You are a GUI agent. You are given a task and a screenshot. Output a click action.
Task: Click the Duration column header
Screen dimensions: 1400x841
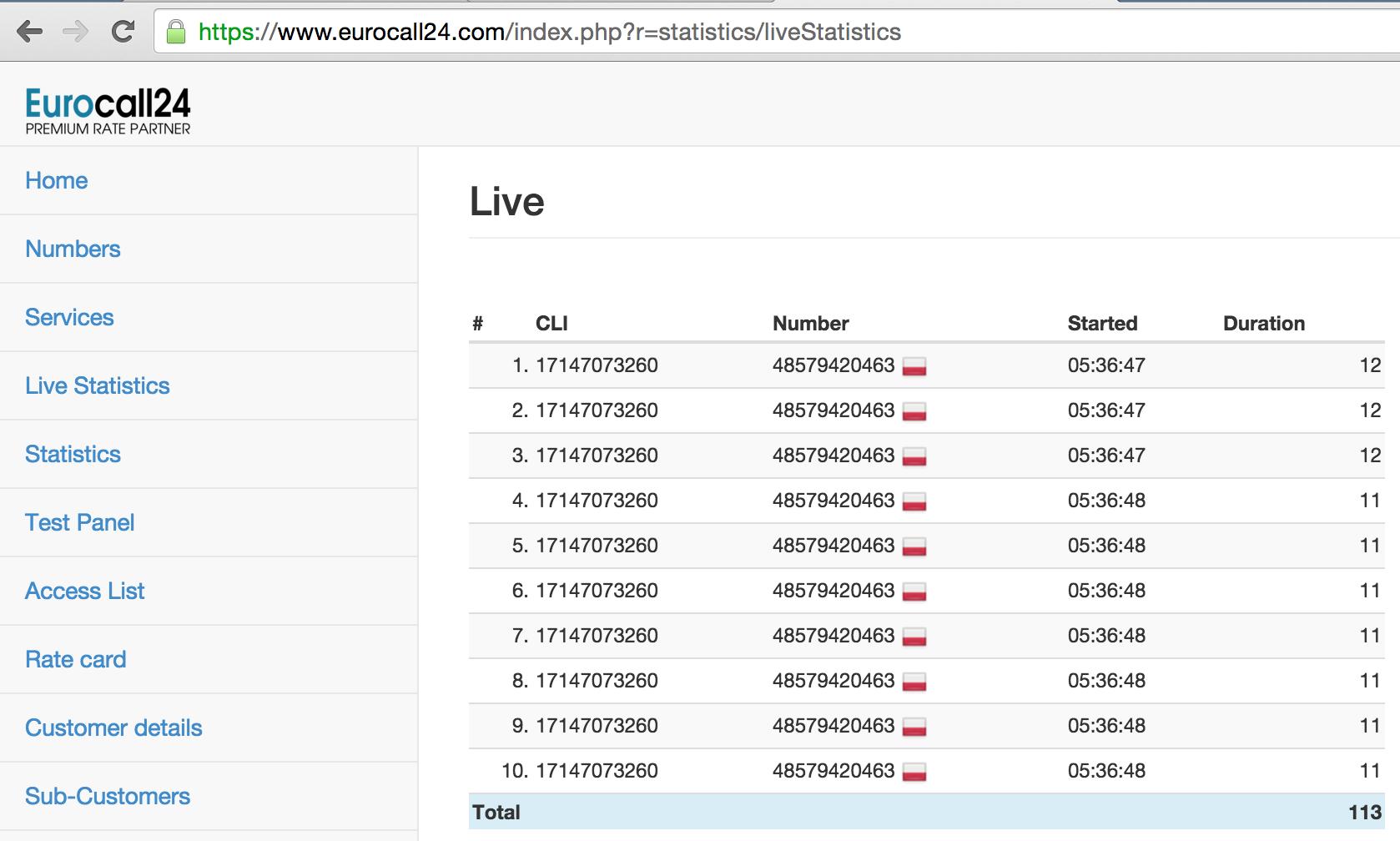tap(1263, 324)
